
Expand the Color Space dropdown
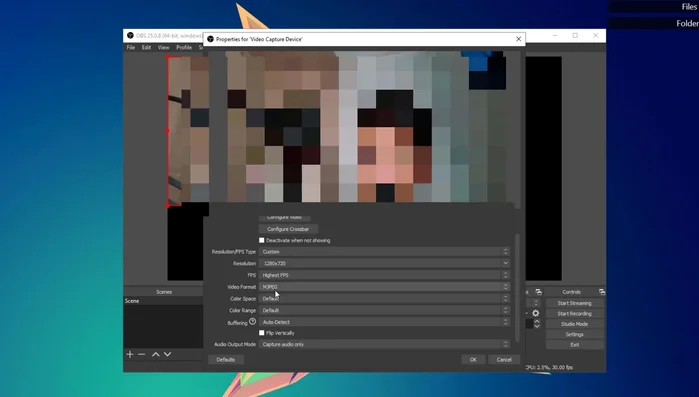(x=384, y=299)
